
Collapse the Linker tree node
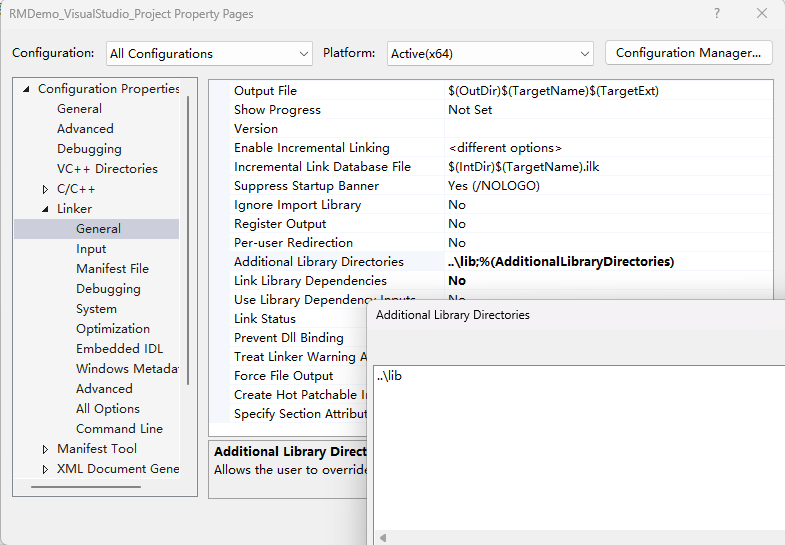45,209
